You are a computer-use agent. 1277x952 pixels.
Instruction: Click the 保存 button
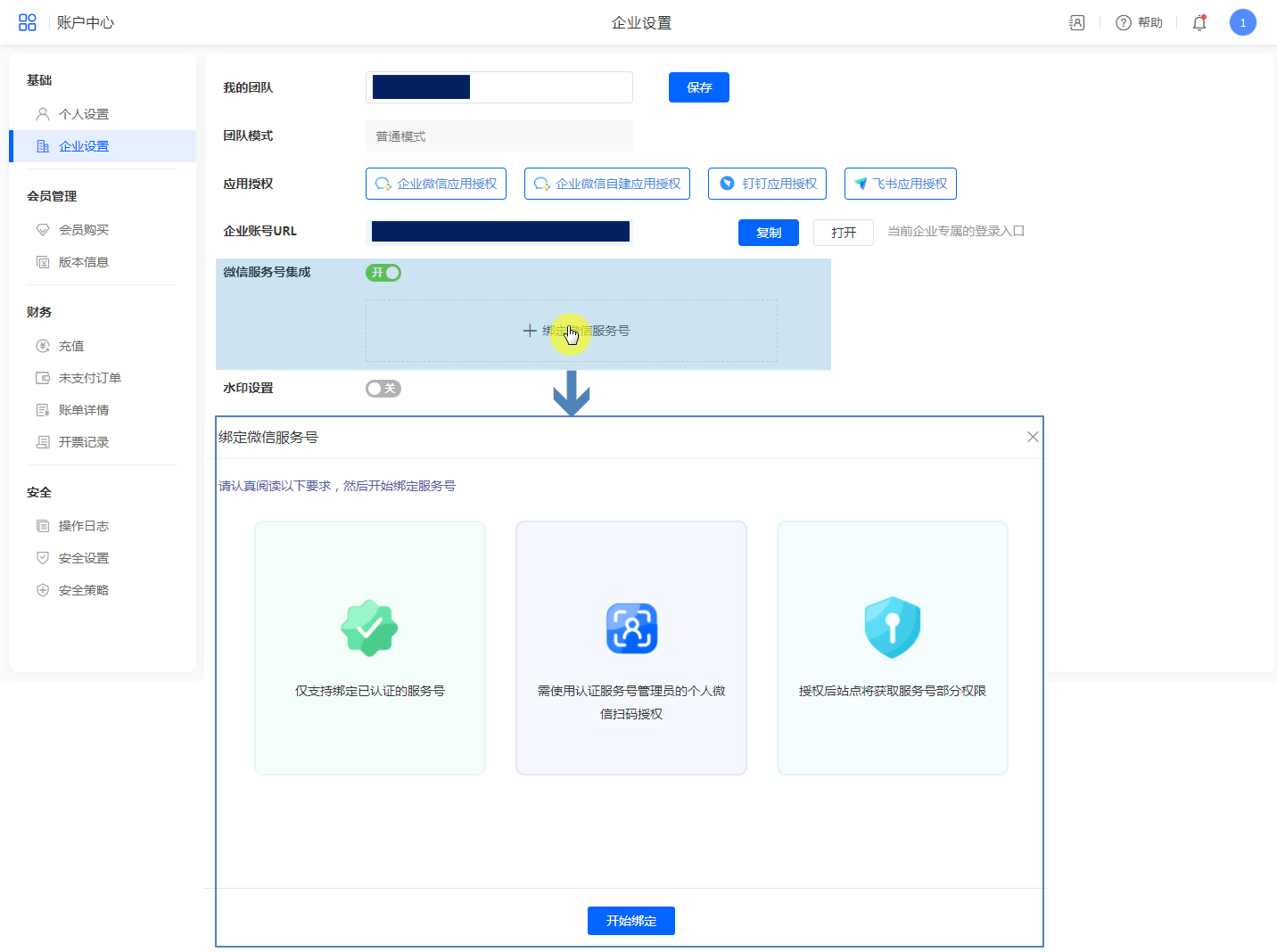[698, 87]
